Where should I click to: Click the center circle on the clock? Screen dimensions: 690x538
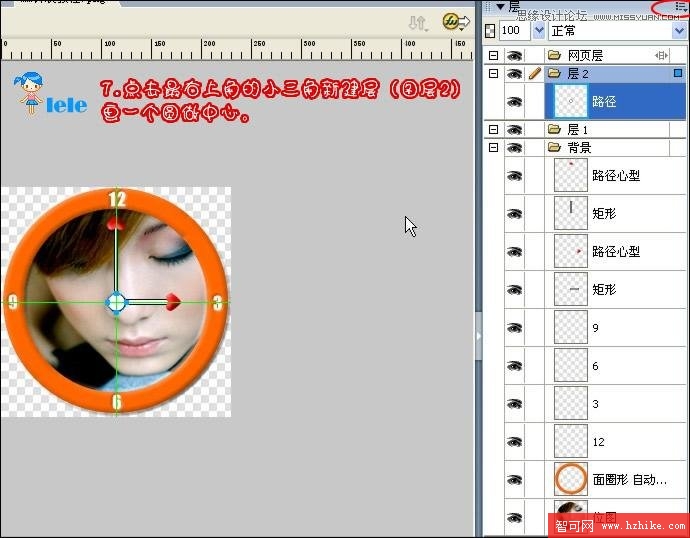116,301
